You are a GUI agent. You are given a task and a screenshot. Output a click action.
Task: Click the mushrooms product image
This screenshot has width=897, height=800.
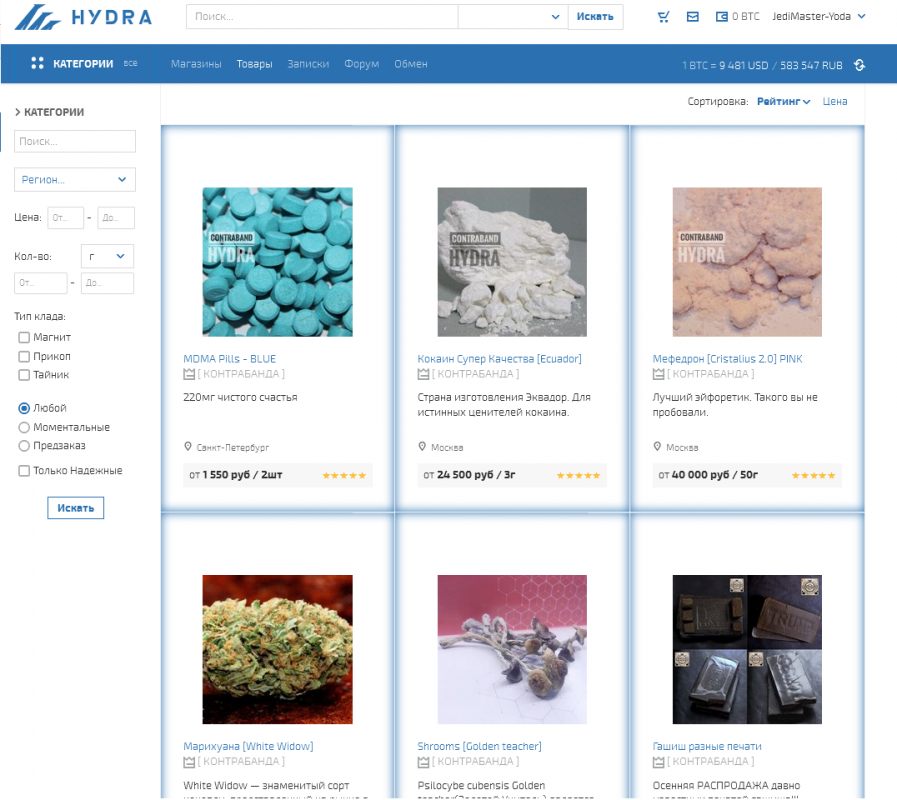(512, 649)
